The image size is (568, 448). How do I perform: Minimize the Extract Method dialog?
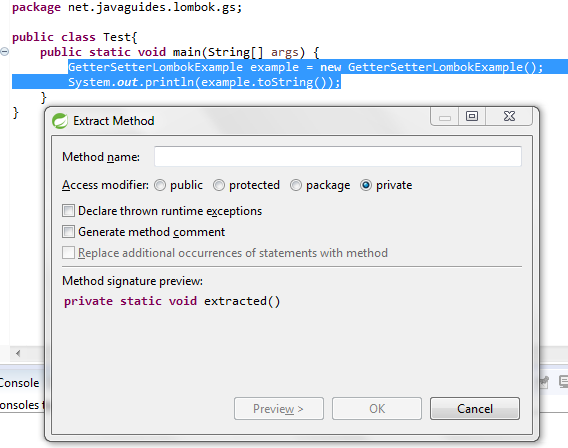point(444,116)
